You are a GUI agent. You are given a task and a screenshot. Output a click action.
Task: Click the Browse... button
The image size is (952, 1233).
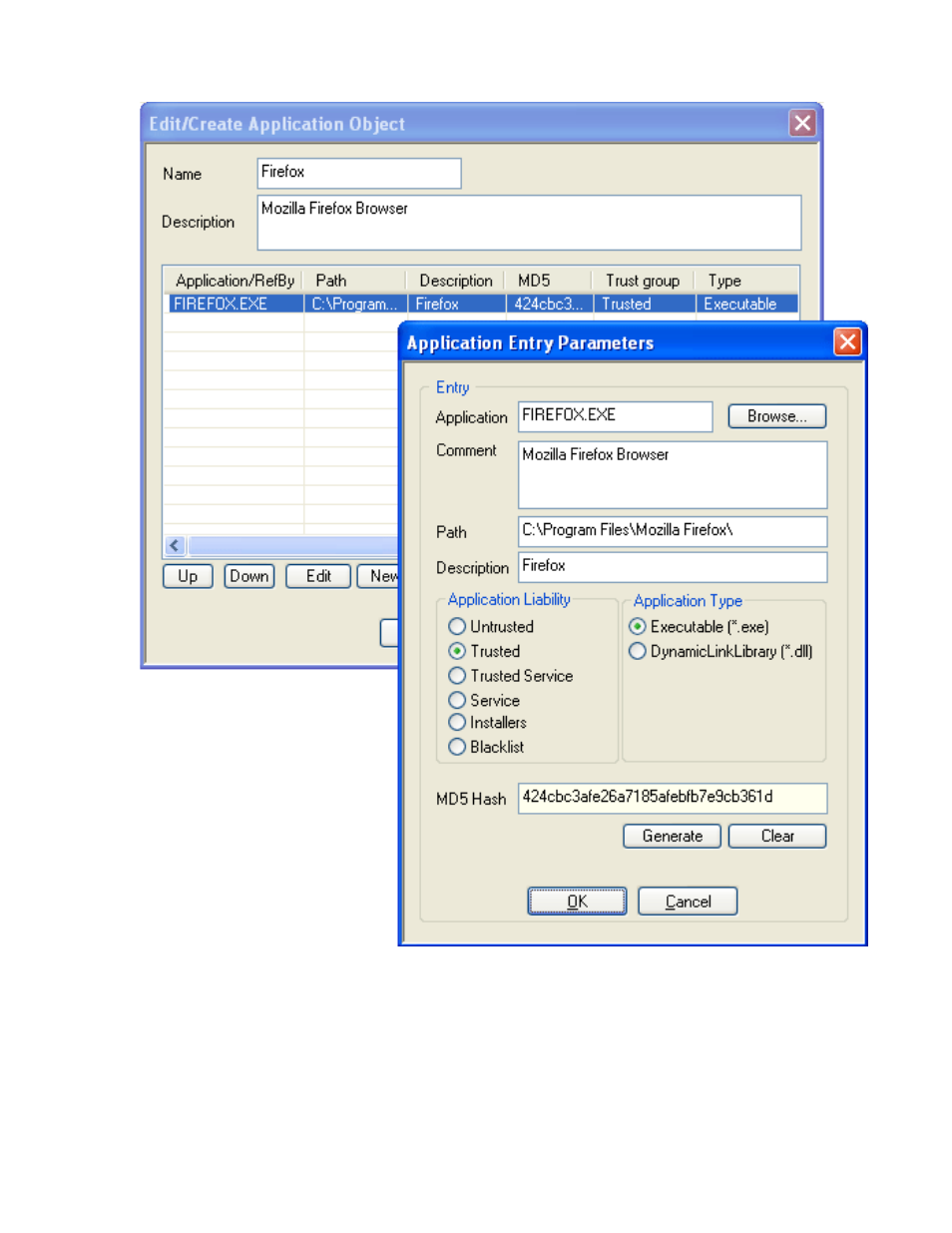[776, 416]
